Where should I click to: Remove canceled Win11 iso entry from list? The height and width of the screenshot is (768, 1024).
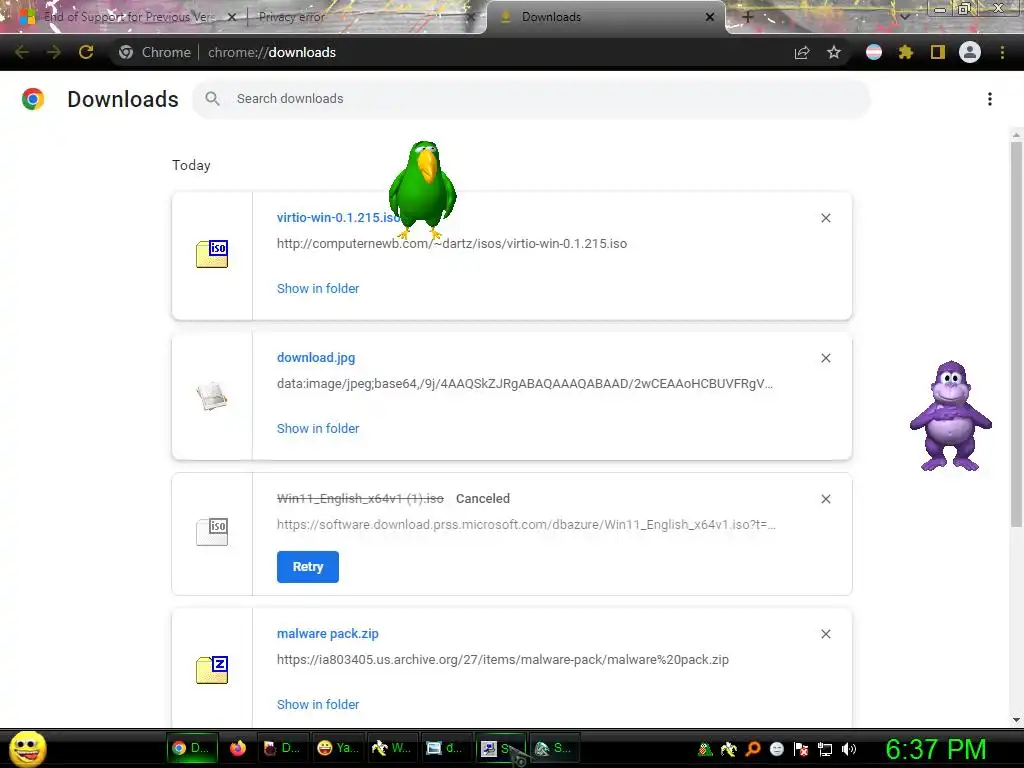click(x=826, y=499)
